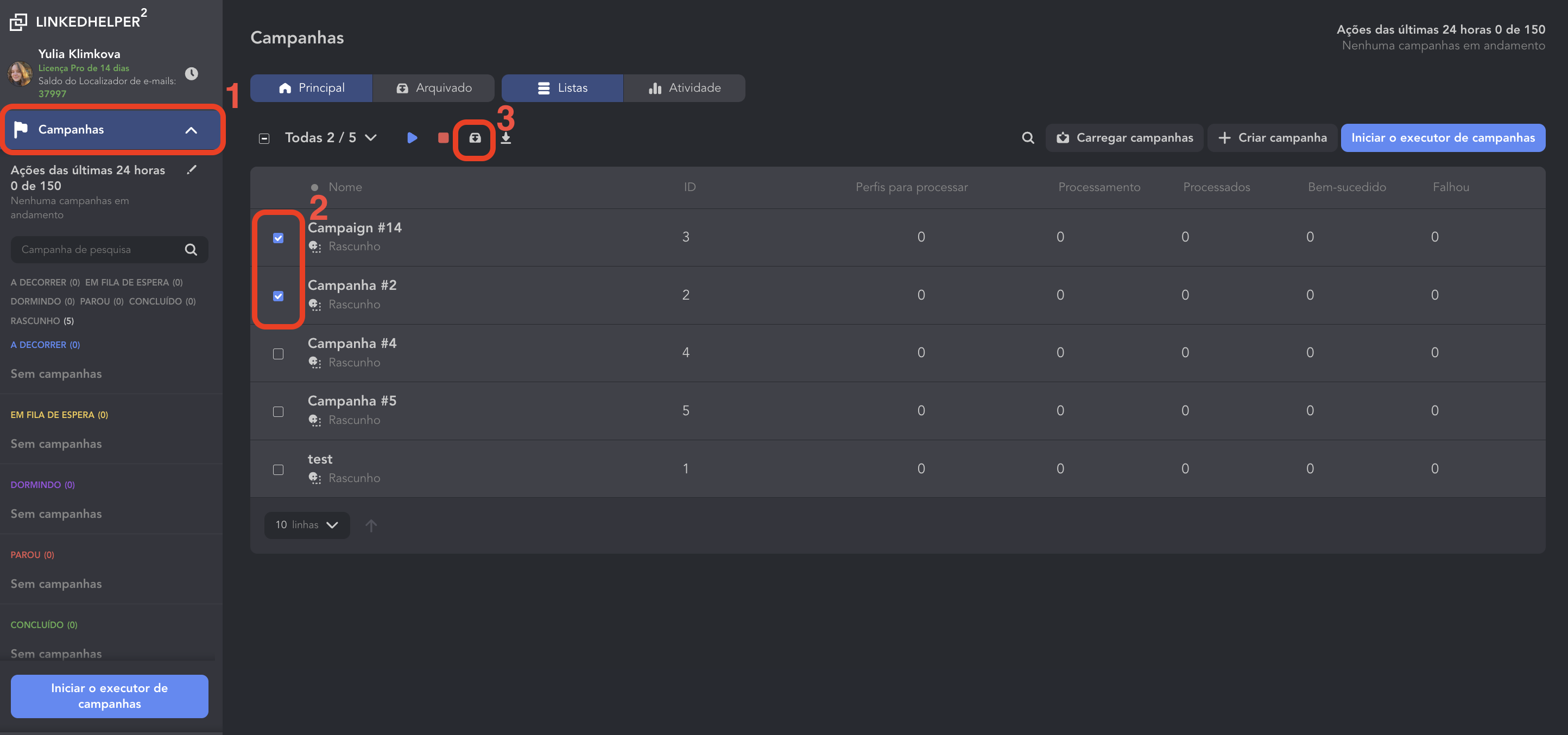Filter by RASCUNHO (5) status link
This screenshot has height=735, width=1568.
[42, 321]
